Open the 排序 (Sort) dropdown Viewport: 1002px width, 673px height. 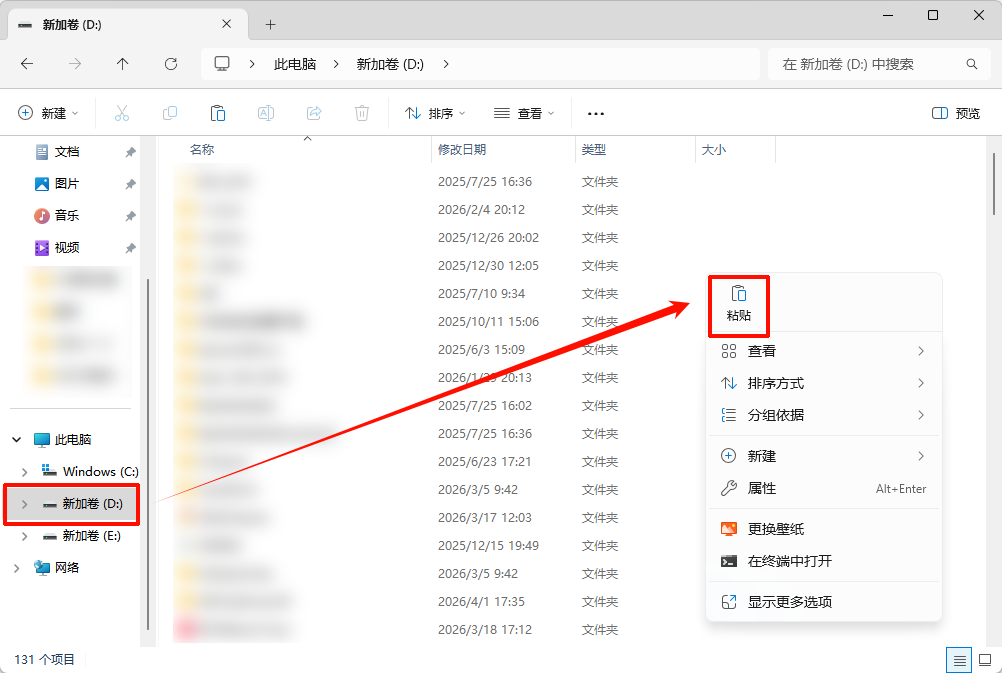click(433, 112)
